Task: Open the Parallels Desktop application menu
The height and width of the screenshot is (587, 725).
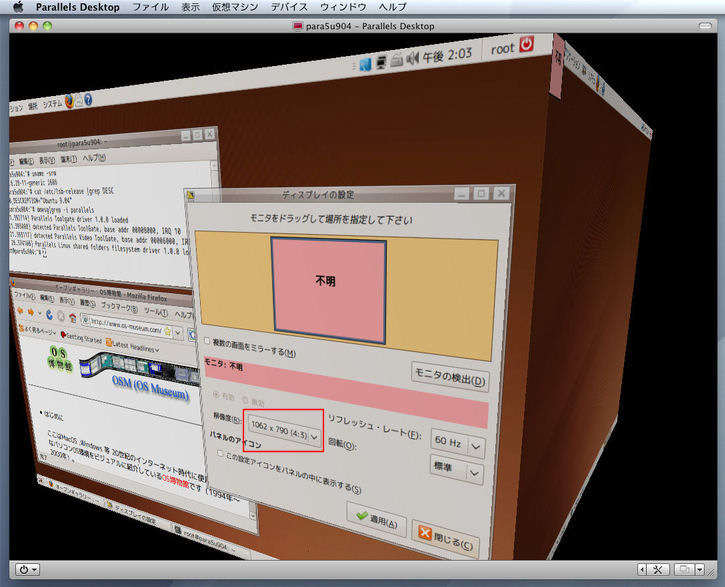Action: 77,7
